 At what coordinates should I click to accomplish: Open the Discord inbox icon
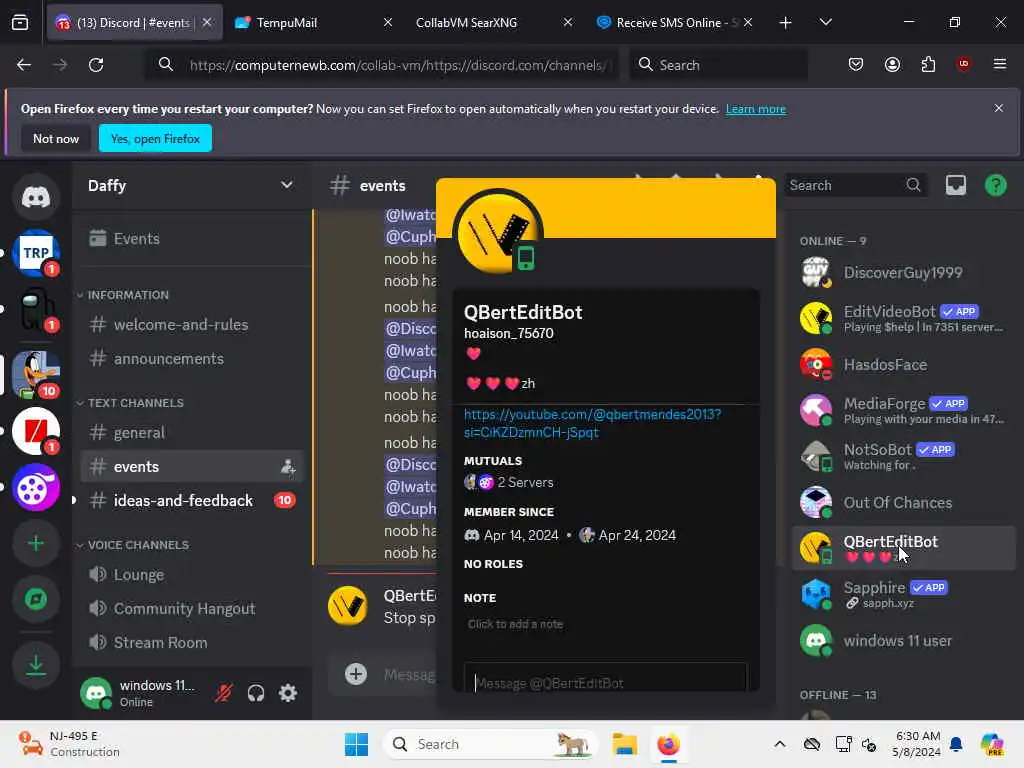[955, 185]
